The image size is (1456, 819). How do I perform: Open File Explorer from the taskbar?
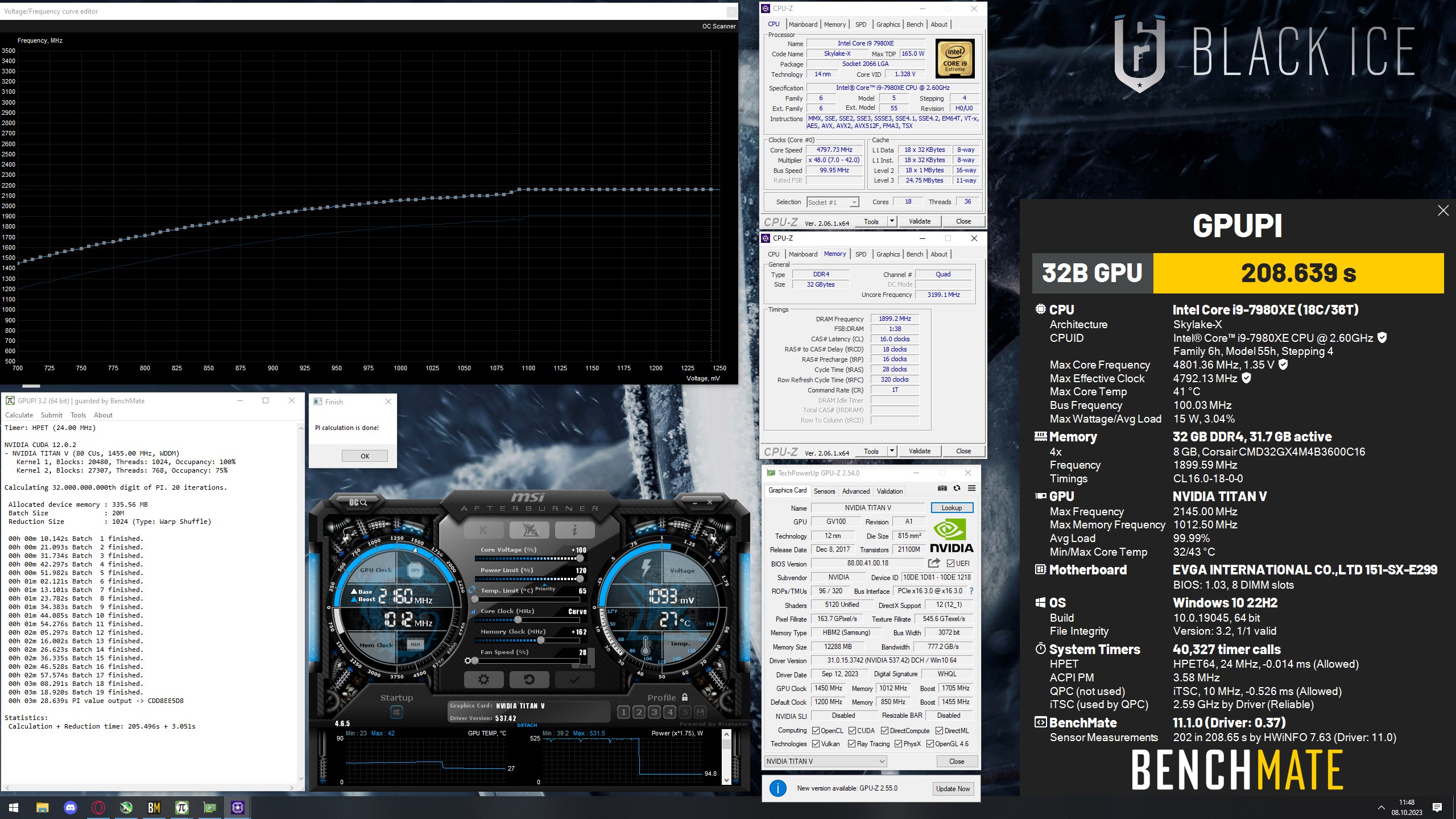42,807
